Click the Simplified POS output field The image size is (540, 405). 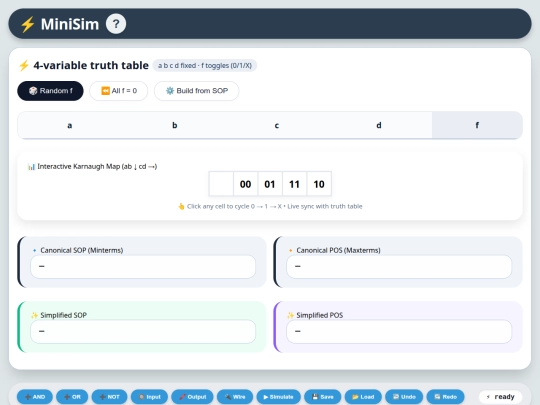(399, 332)
